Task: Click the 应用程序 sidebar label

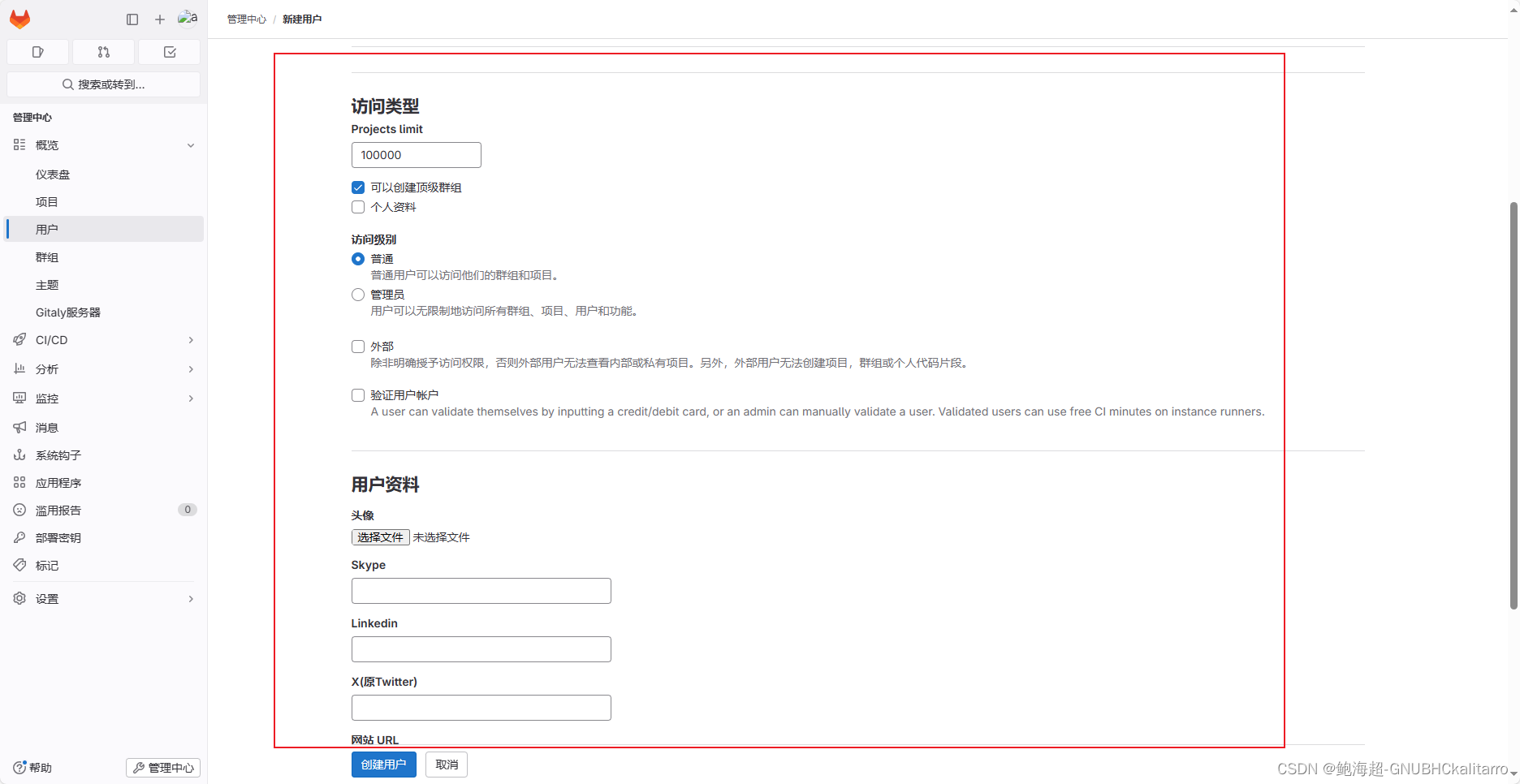Action: (58, 483)
